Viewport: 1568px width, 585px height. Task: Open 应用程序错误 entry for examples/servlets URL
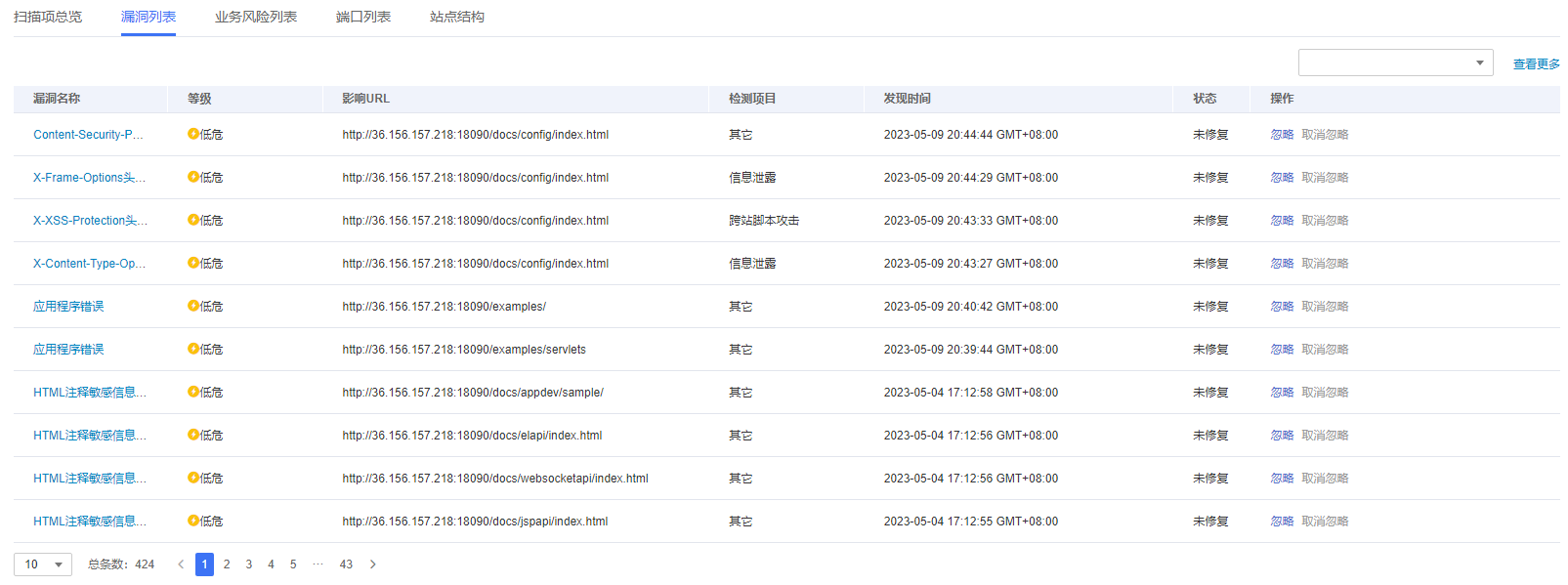68,350
